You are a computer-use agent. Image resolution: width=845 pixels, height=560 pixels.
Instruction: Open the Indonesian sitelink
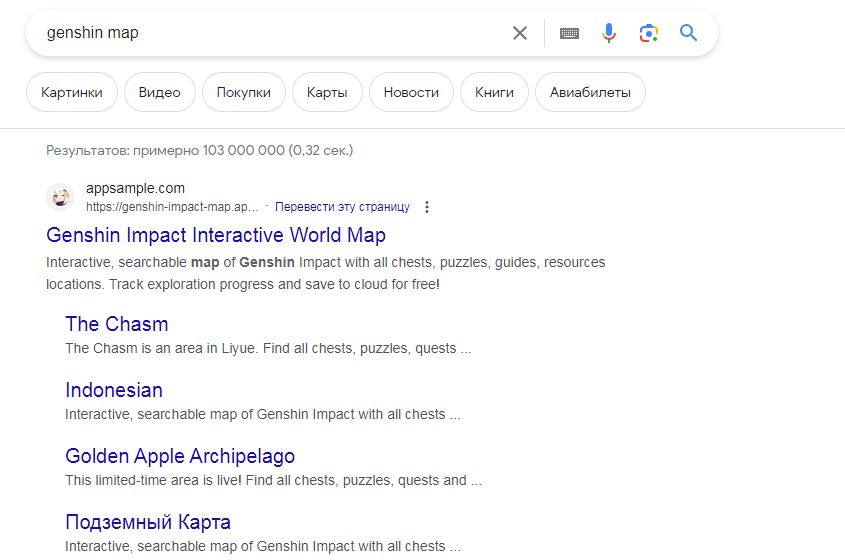(114, 390)
